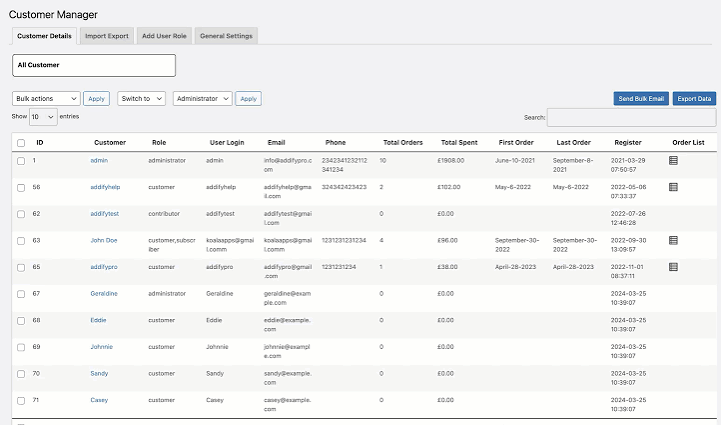Select phone number 324342423423

click(x=344, y=187)
